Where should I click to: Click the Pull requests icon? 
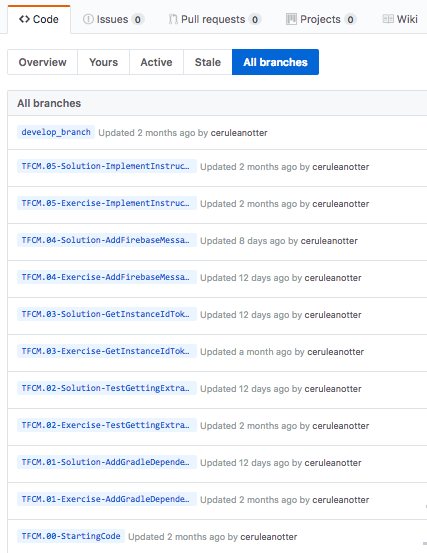(x=173, y=19)
